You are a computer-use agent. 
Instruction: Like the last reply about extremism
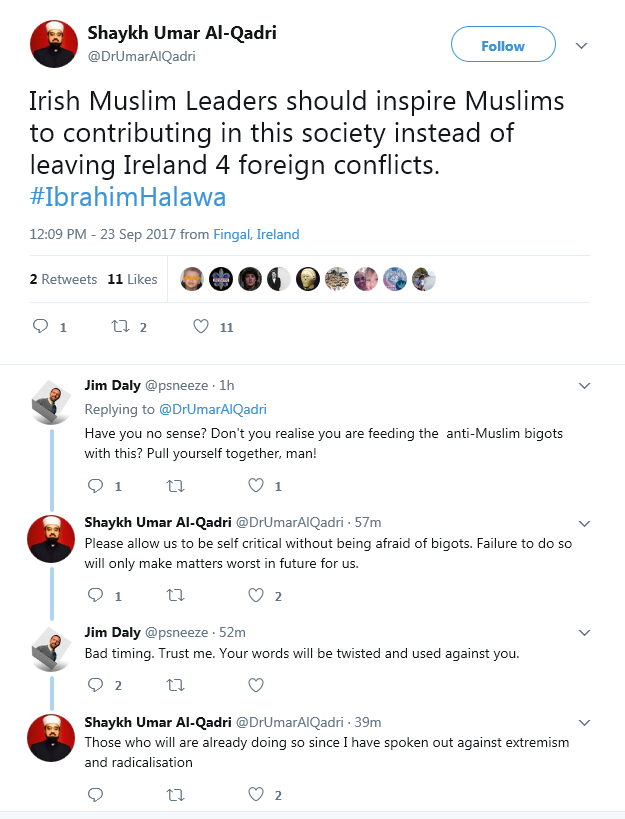pyautogui.click(x=256, y=795)
